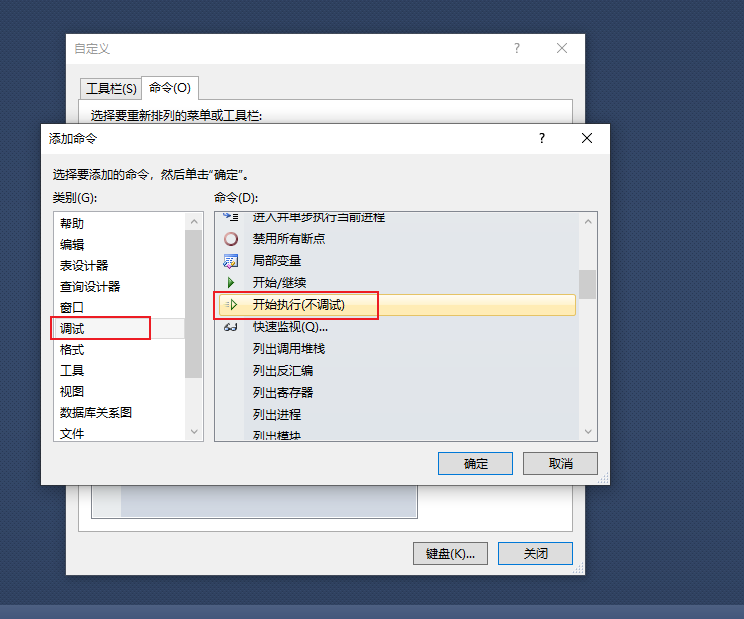The width and height of the screenshot is (744, 619).
Task: Click category list scroll-down arrow
Action: pos(194,432)
